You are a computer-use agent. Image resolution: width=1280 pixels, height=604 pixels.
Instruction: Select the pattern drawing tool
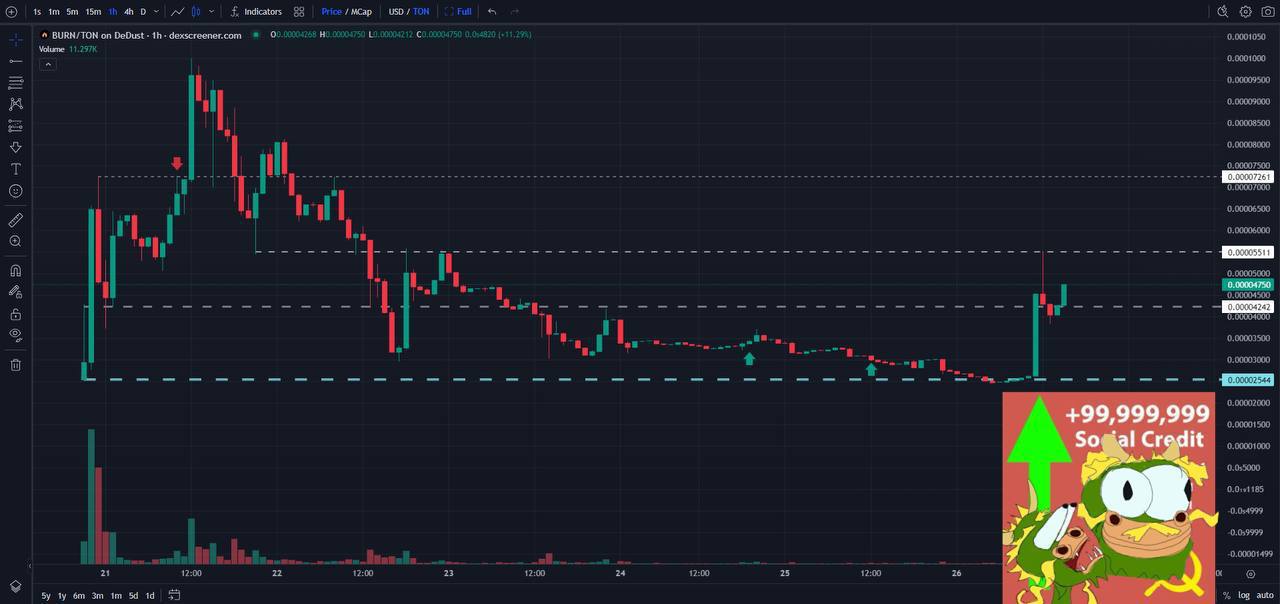(x=15, y=104)
